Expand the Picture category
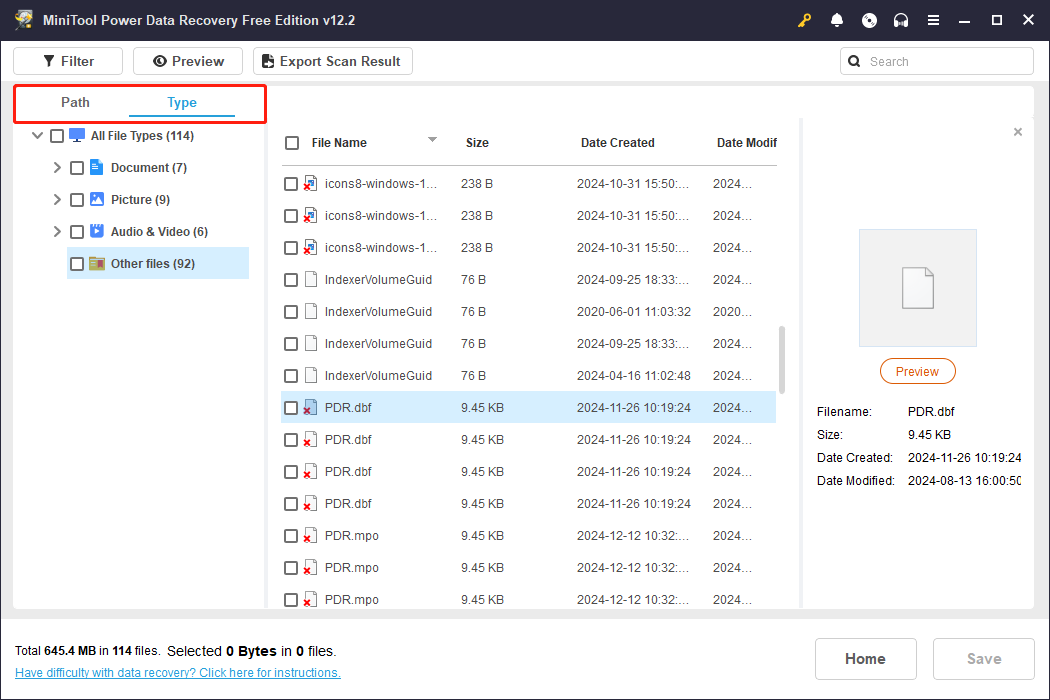 (x=57, y=200)
